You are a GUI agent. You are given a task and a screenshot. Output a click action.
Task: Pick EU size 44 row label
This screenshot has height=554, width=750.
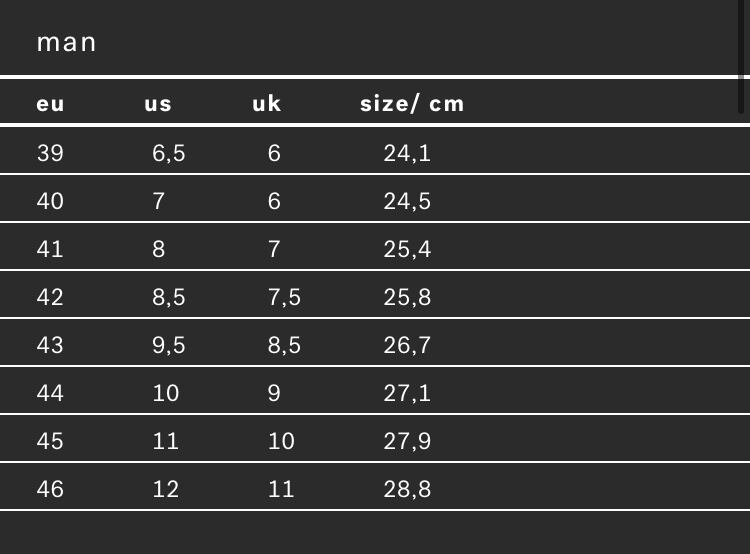pos(50,393)
